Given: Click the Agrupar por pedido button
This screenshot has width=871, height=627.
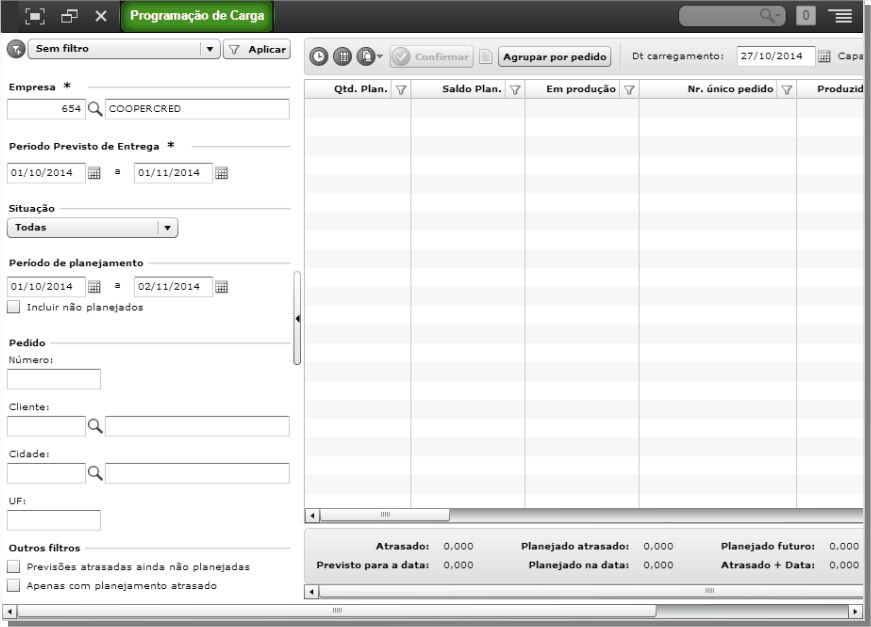Looking at the screenshot, I should click(554, 57).
